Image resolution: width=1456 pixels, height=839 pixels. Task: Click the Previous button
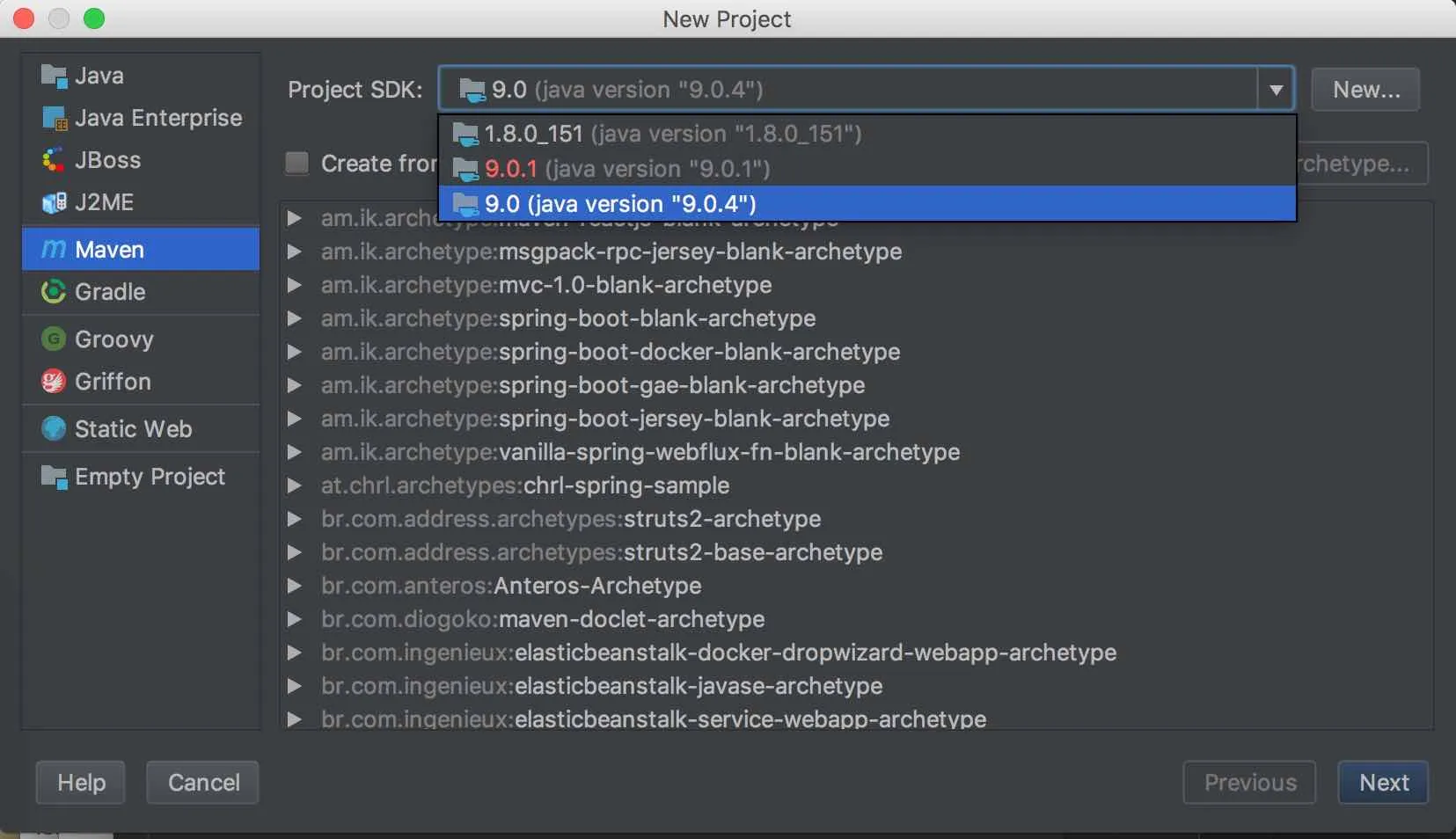click(x=1249, y=783)
